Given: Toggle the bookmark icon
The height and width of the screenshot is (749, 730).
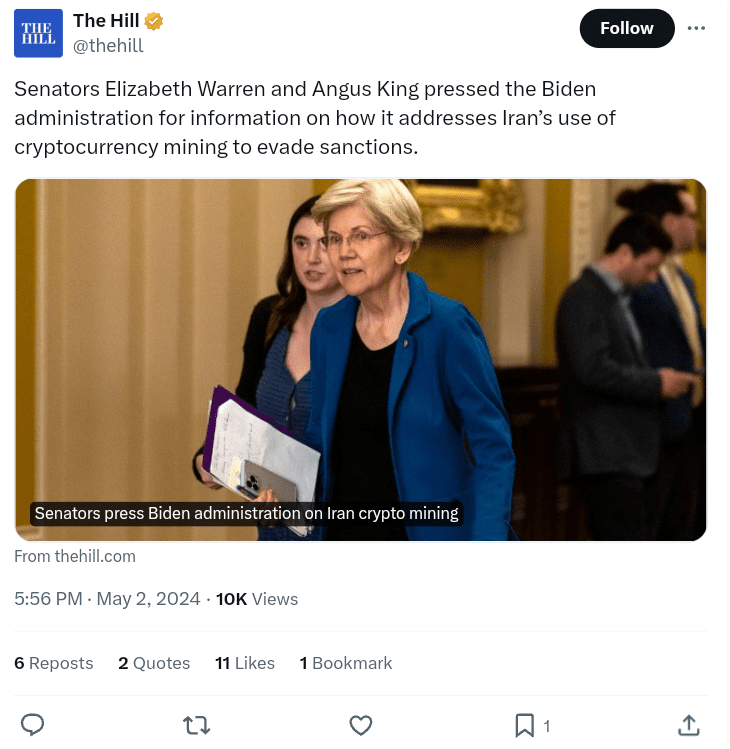Looking at the screenshot, I should coord(524,725).
